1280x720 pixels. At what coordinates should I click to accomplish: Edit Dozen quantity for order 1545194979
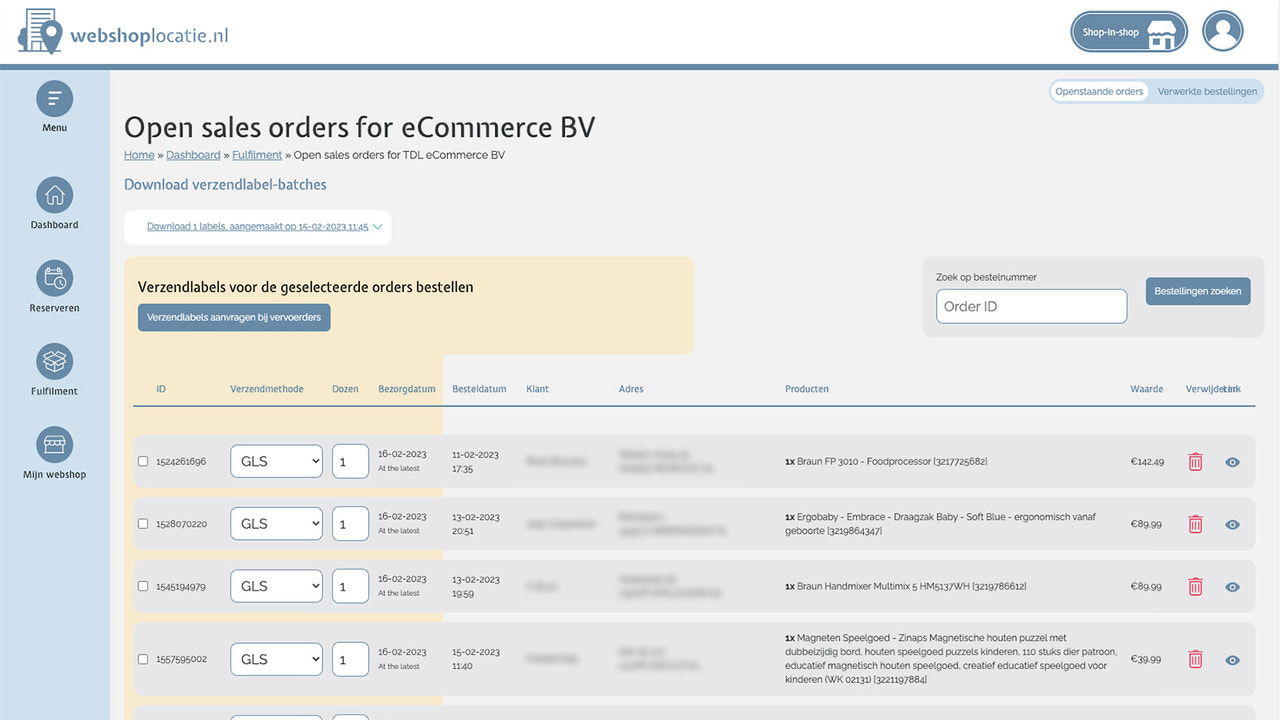350,586
